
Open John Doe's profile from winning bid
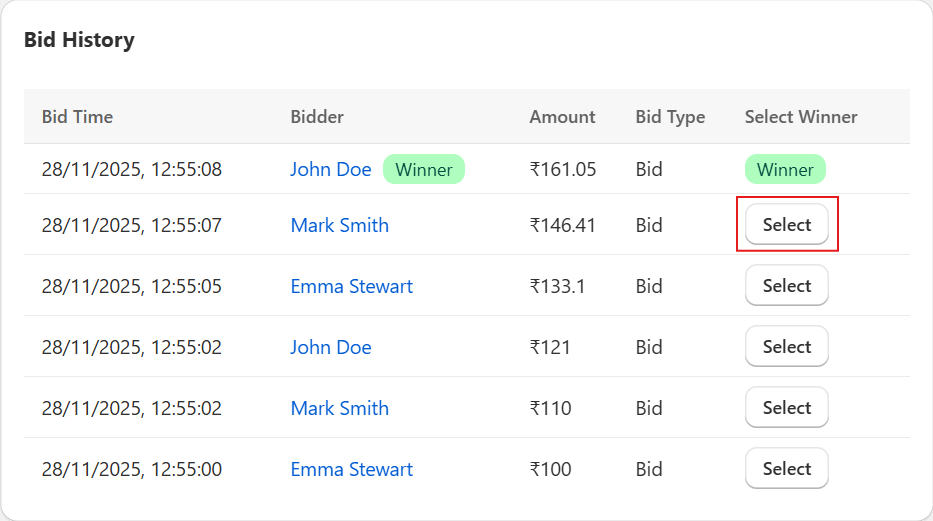(331, 169)
